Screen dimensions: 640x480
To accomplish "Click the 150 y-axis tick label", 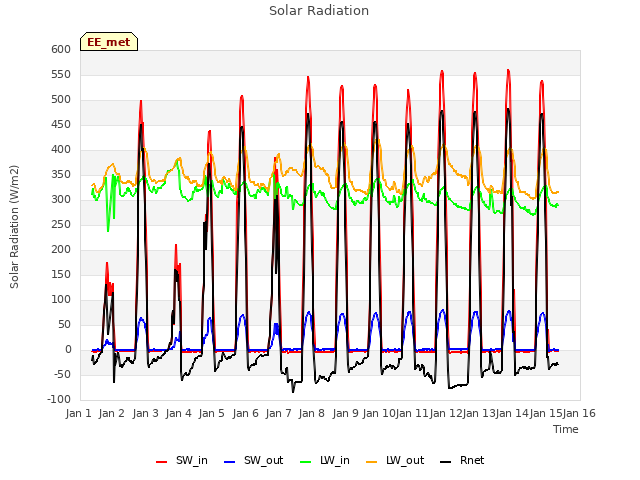I will point(61,274).
